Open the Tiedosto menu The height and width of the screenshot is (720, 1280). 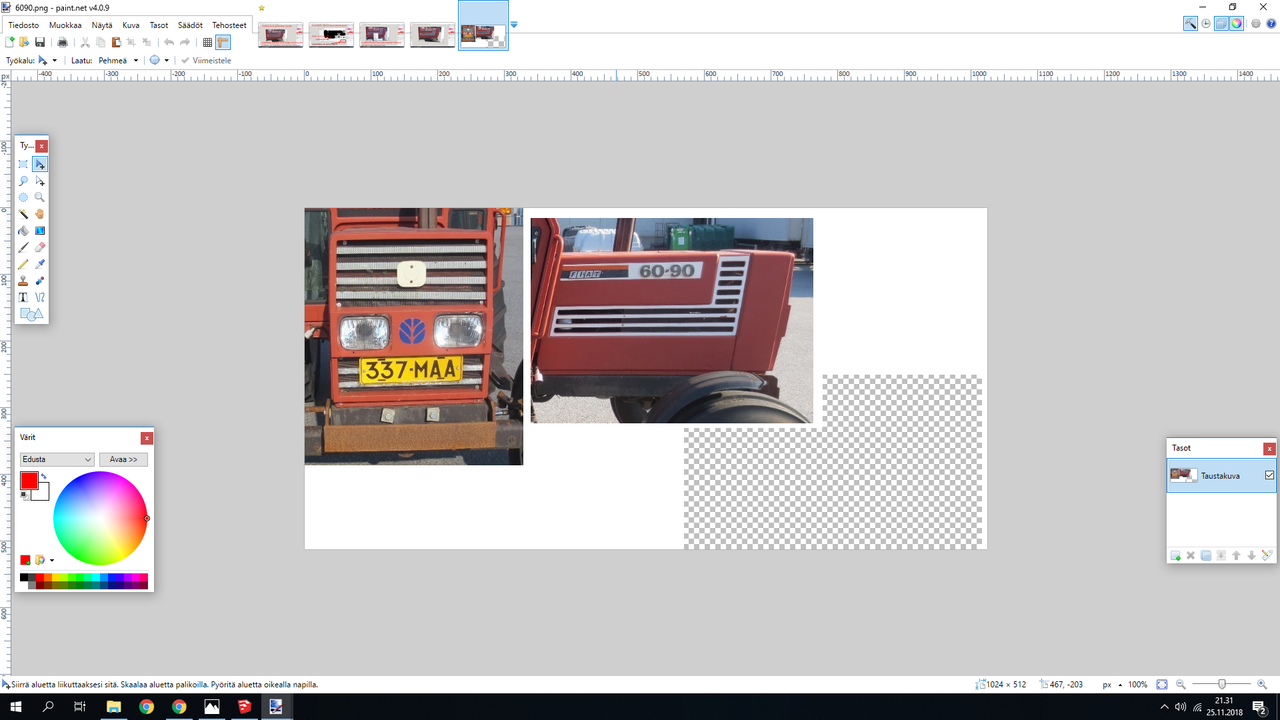pos(23,25)
